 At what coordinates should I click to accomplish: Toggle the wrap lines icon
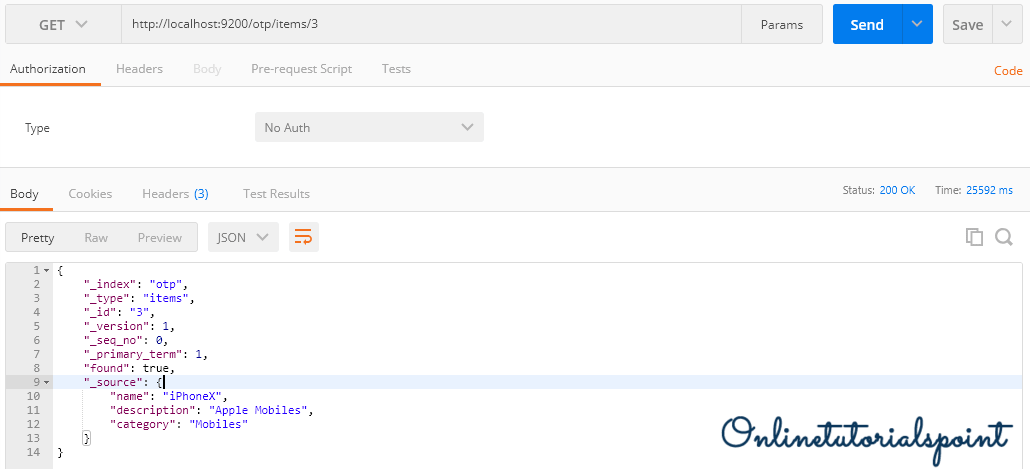pos(303,237)
